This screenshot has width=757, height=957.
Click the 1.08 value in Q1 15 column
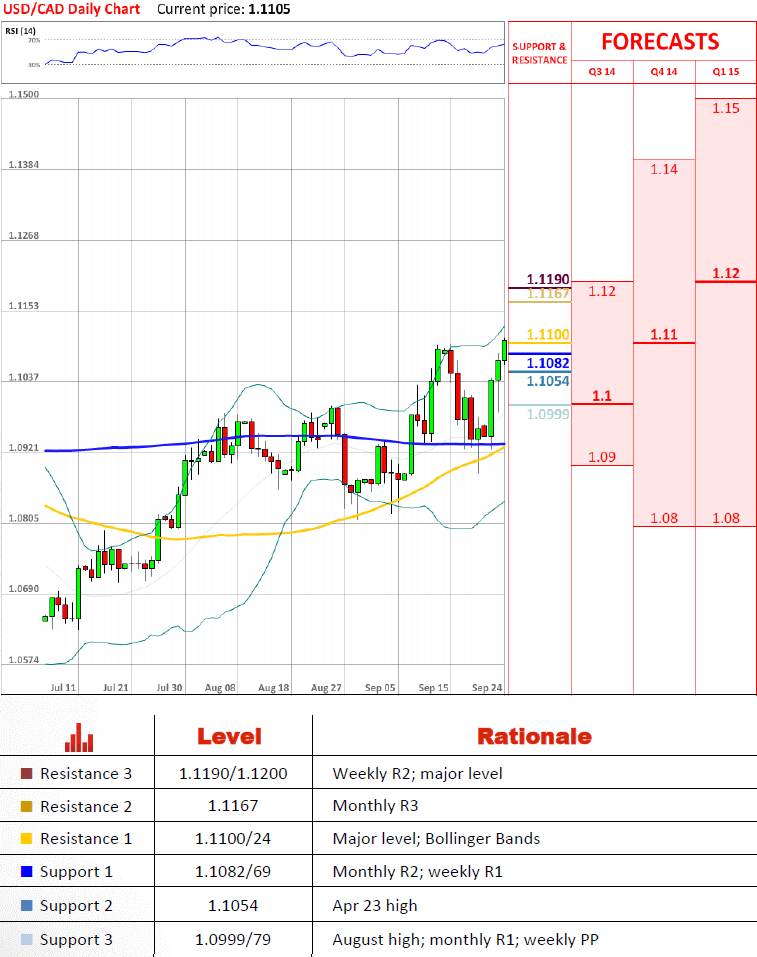click(726, 518)
